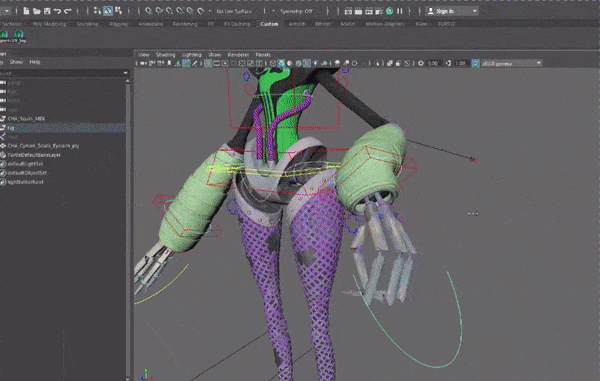Screen dimensions: 600x381
Task: Open sRGB gamma view transform dropdown
Action: click(x=512, y=64)
